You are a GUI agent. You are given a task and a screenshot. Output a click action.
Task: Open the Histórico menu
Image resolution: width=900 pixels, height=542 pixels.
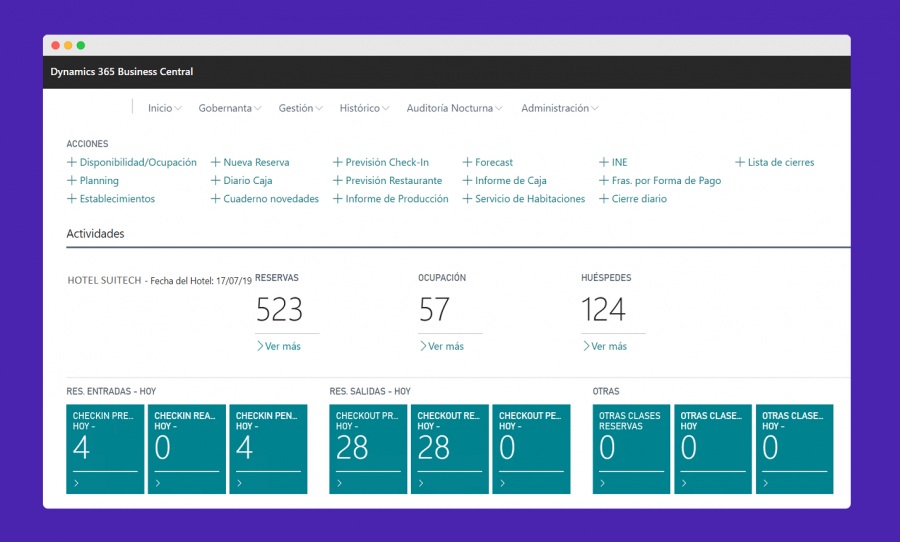pyautogui.click(x=359, y=108)
